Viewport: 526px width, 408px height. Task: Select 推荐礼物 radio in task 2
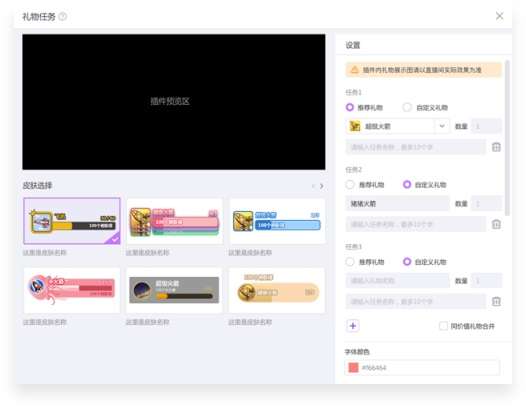[x=350, y=185]
